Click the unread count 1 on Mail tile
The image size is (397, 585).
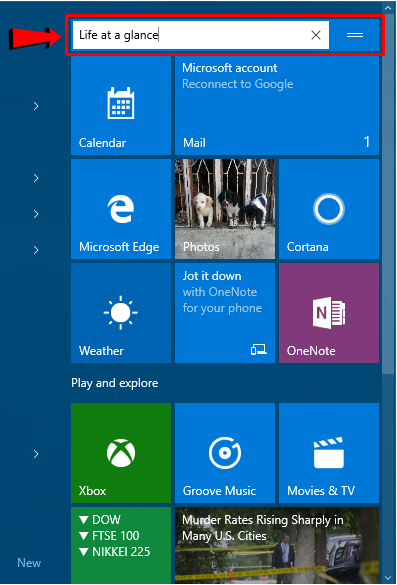[x=367, y=142]
